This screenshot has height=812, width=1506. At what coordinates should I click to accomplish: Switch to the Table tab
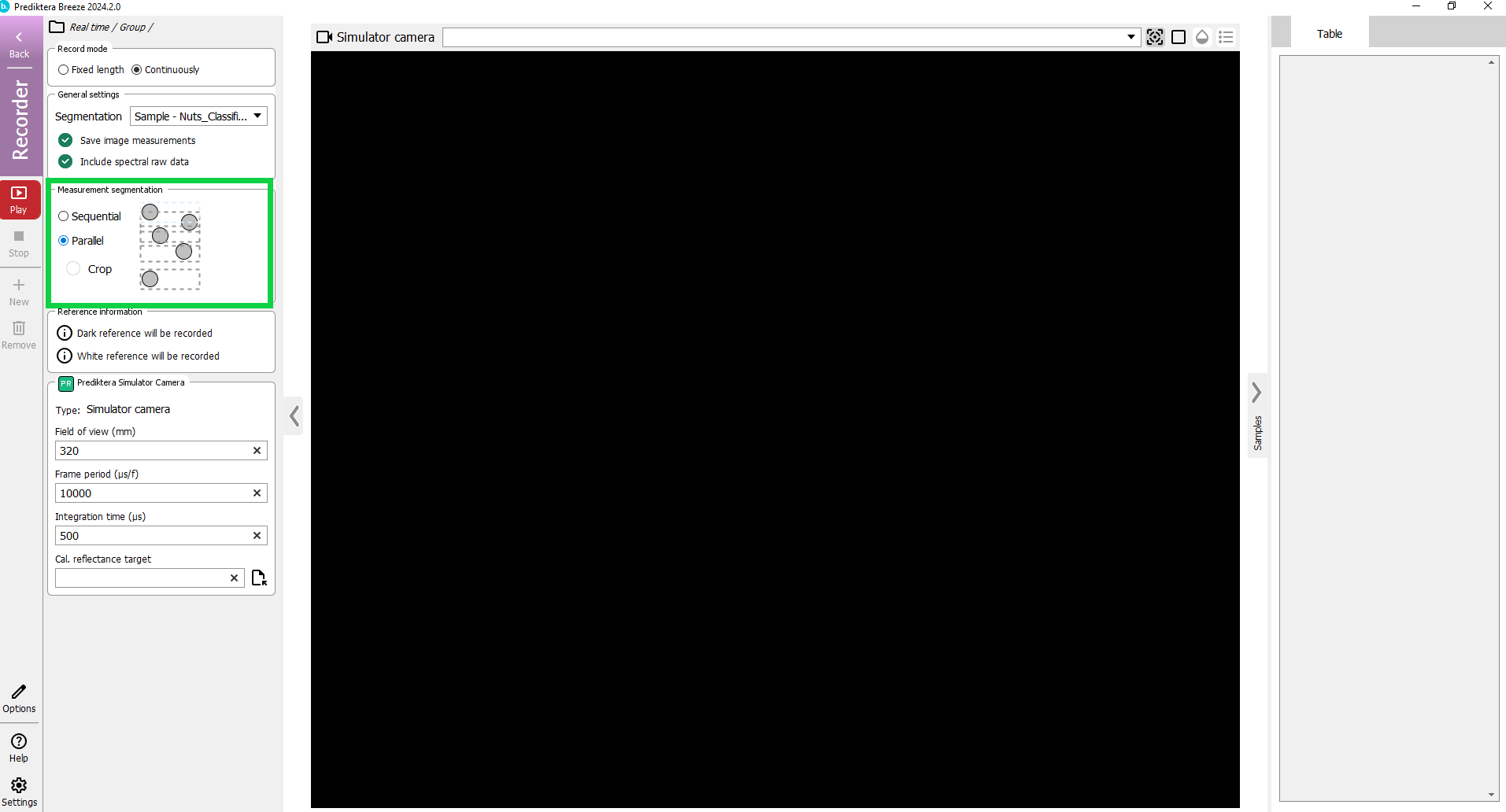(x=1329, y=34)
